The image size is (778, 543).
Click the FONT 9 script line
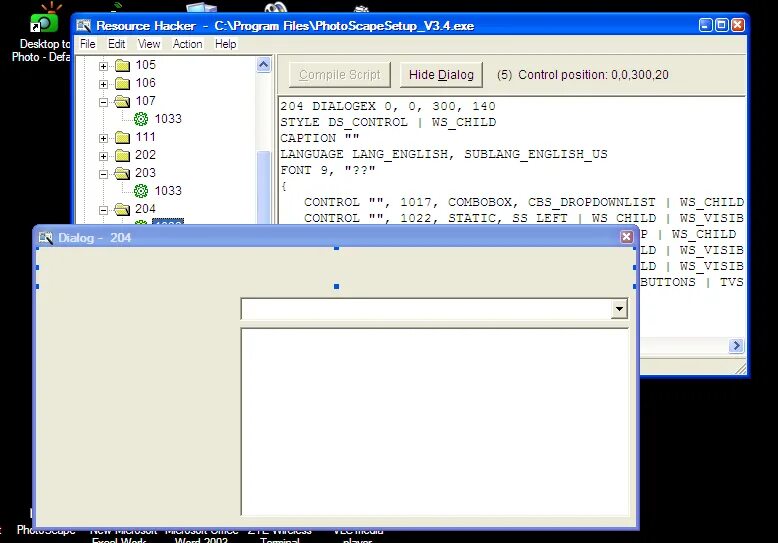coord(327,170)
